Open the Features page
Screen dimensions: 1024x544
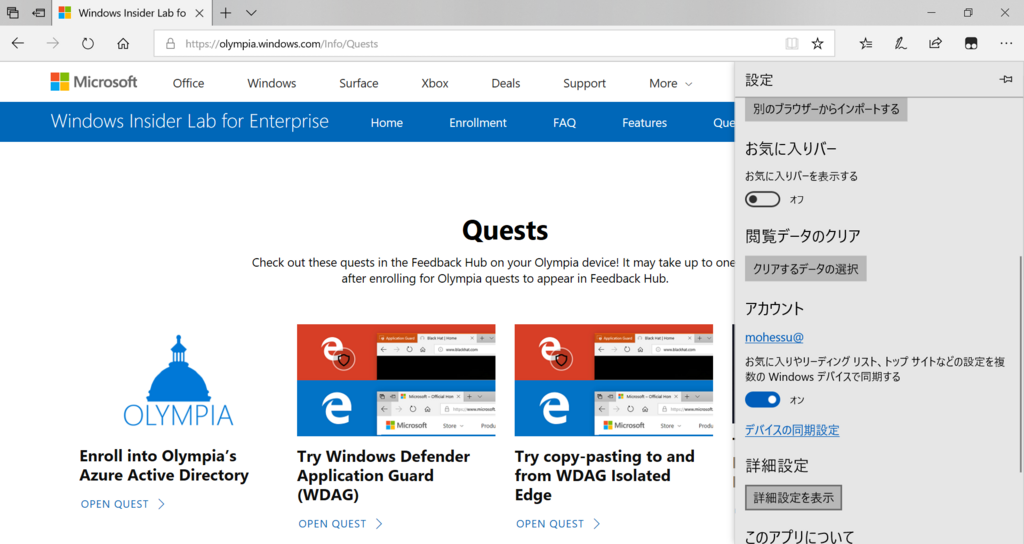[x=645, y=123]
